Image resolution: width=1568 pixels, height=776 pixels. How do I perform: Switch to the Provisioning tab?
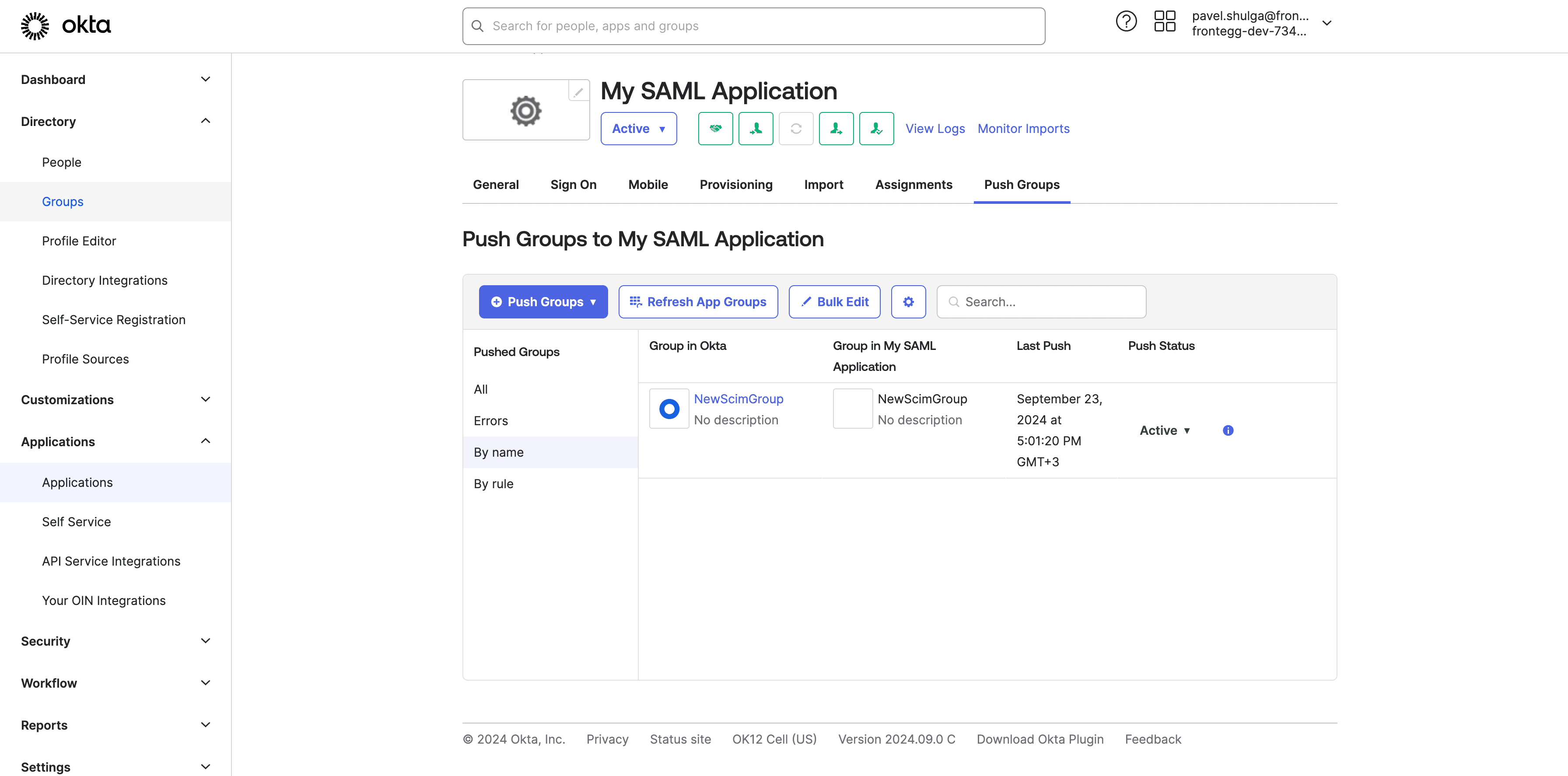[x=736, y=185]
